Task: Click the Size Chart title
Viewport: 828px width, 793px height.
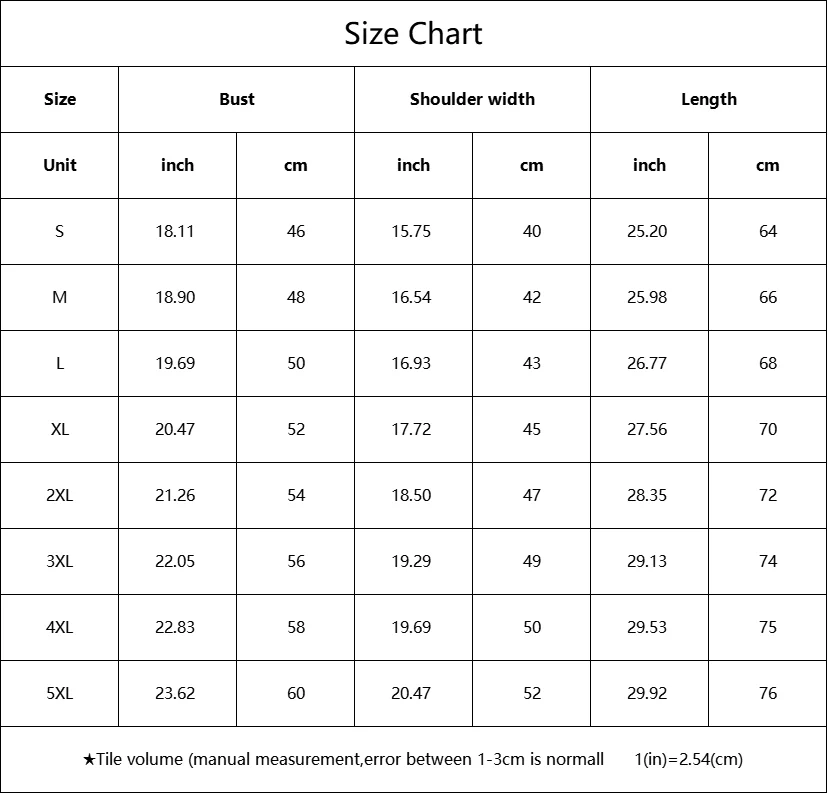Action: [413, 33]
